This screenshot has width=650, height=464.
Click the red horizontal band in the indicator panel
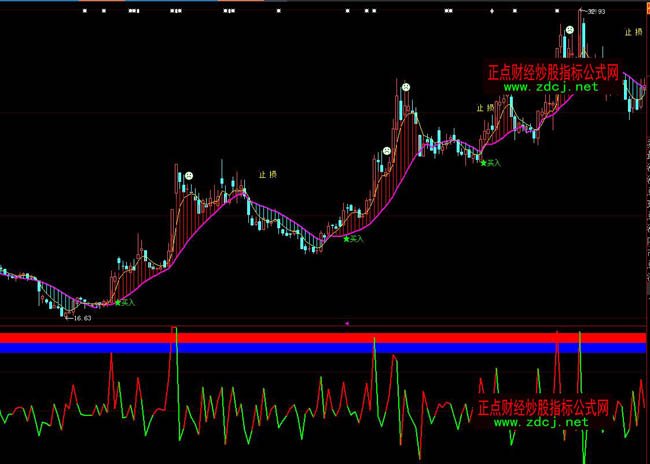click(x=300, y=338)
